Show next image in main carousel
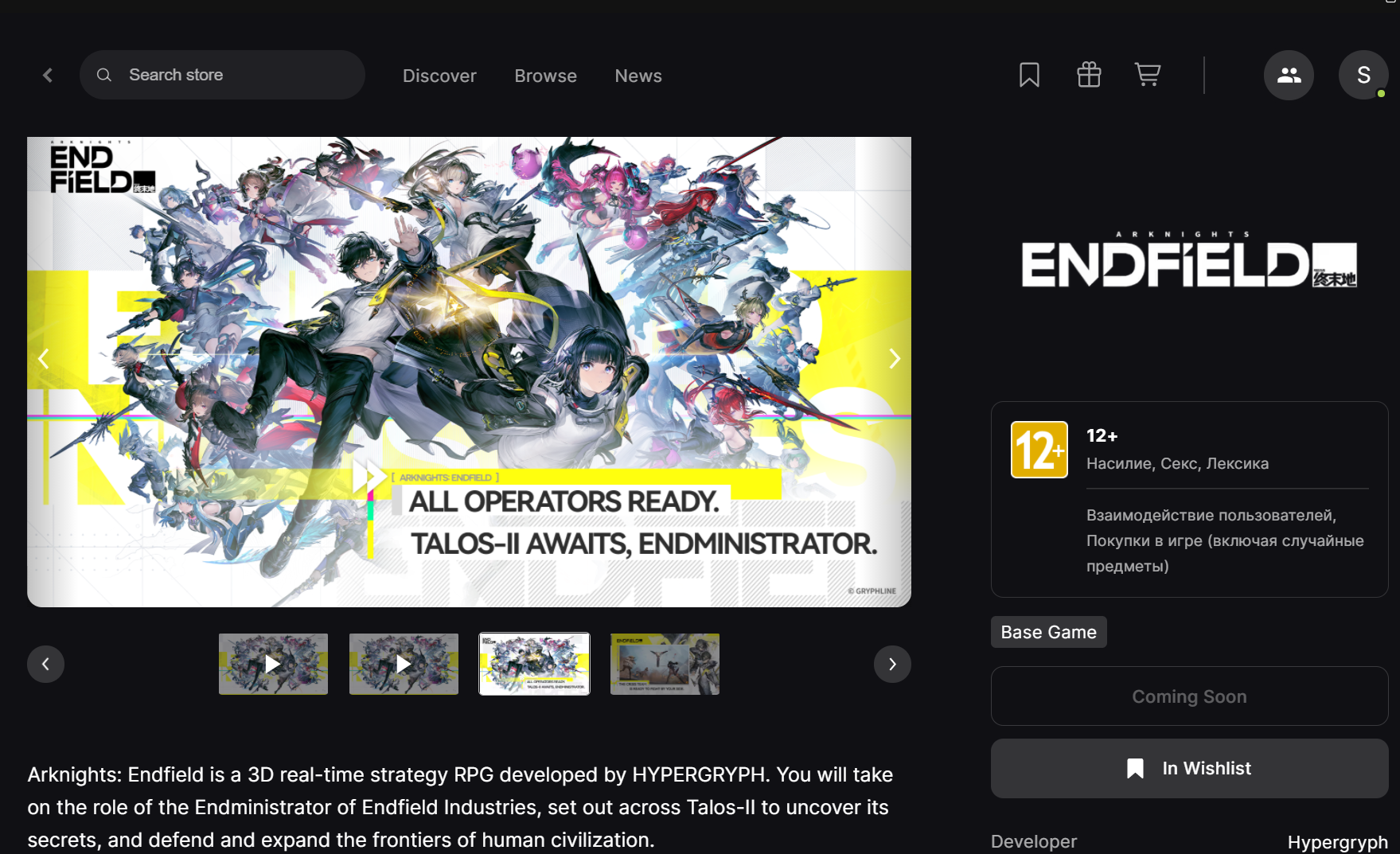The image size is (1400, 854). 895,359
